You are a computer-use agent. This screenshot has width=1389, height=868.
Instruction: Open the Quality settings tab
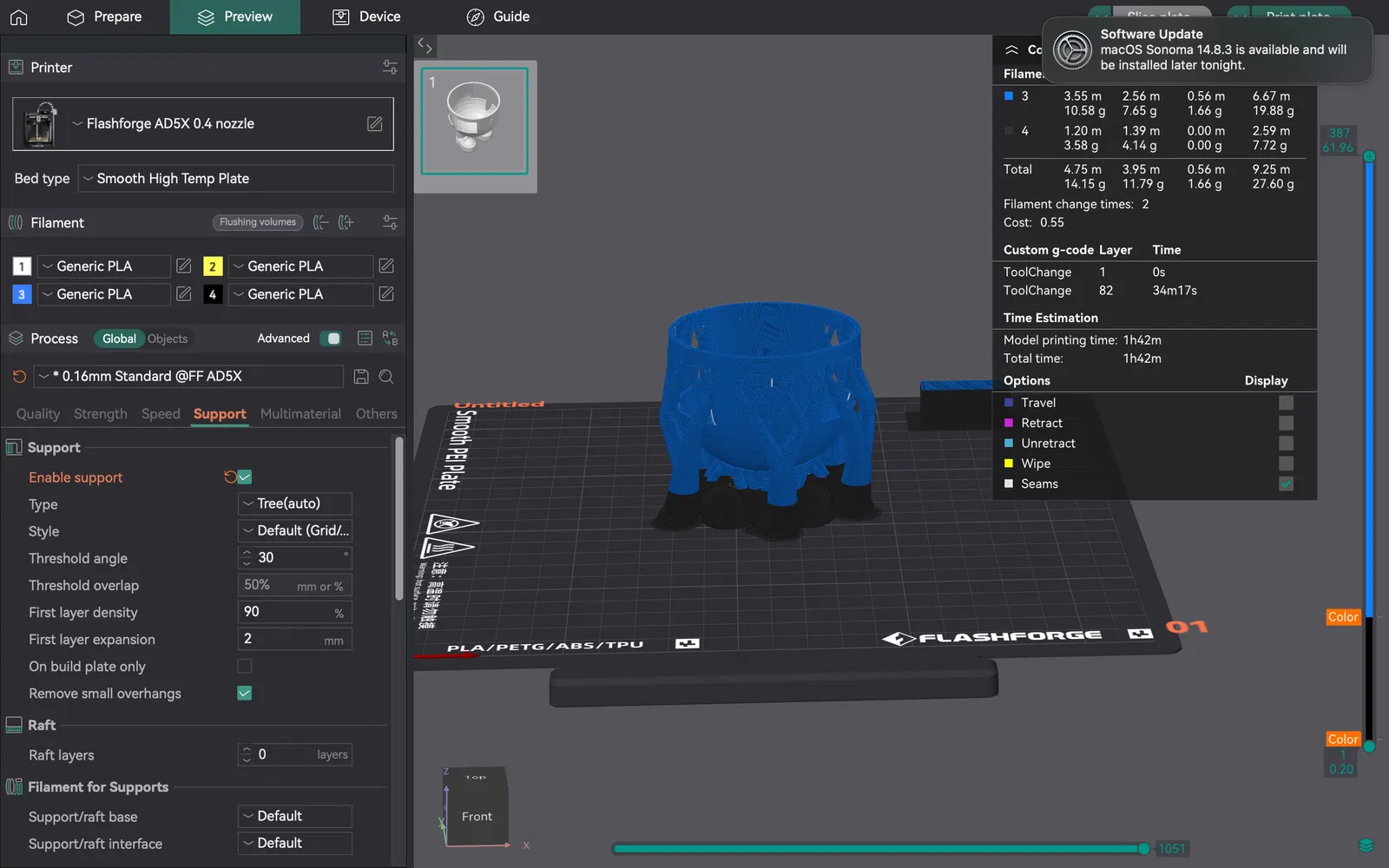[38, 414]
